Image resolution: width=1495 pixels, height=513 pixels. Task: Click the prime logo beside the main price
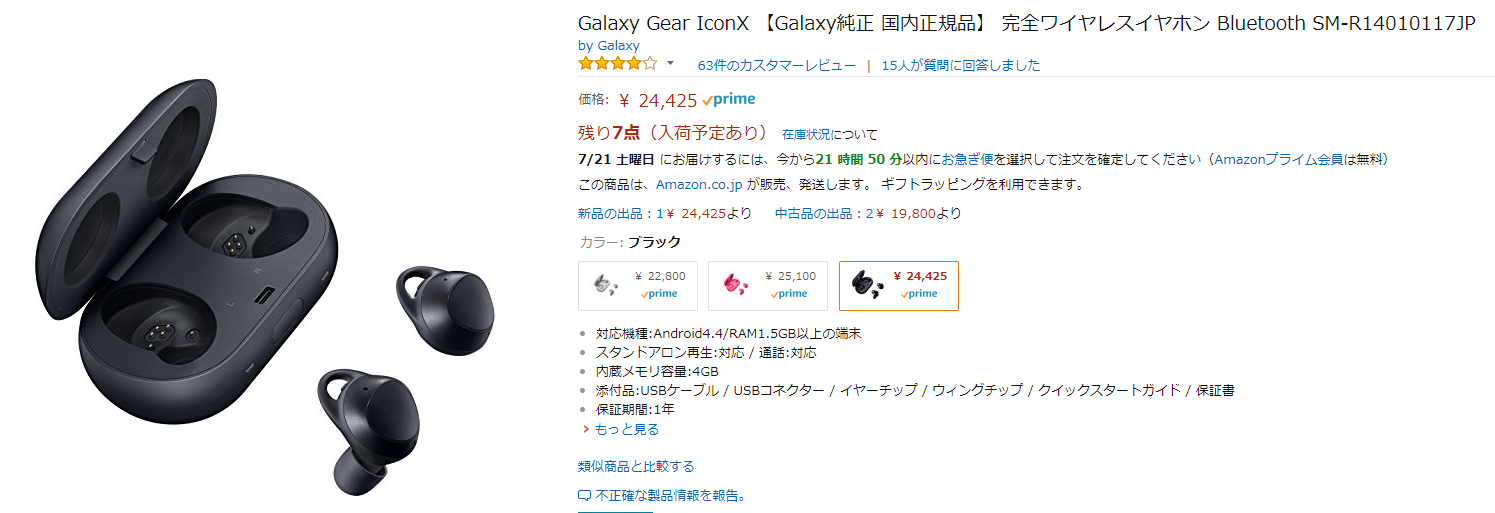coord(729,100)
